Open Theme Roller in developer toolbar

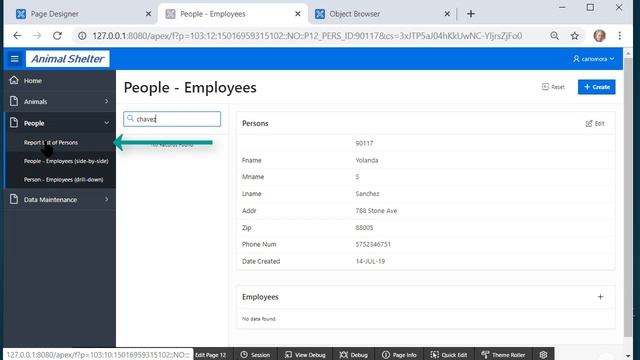[x=503, y=355]
